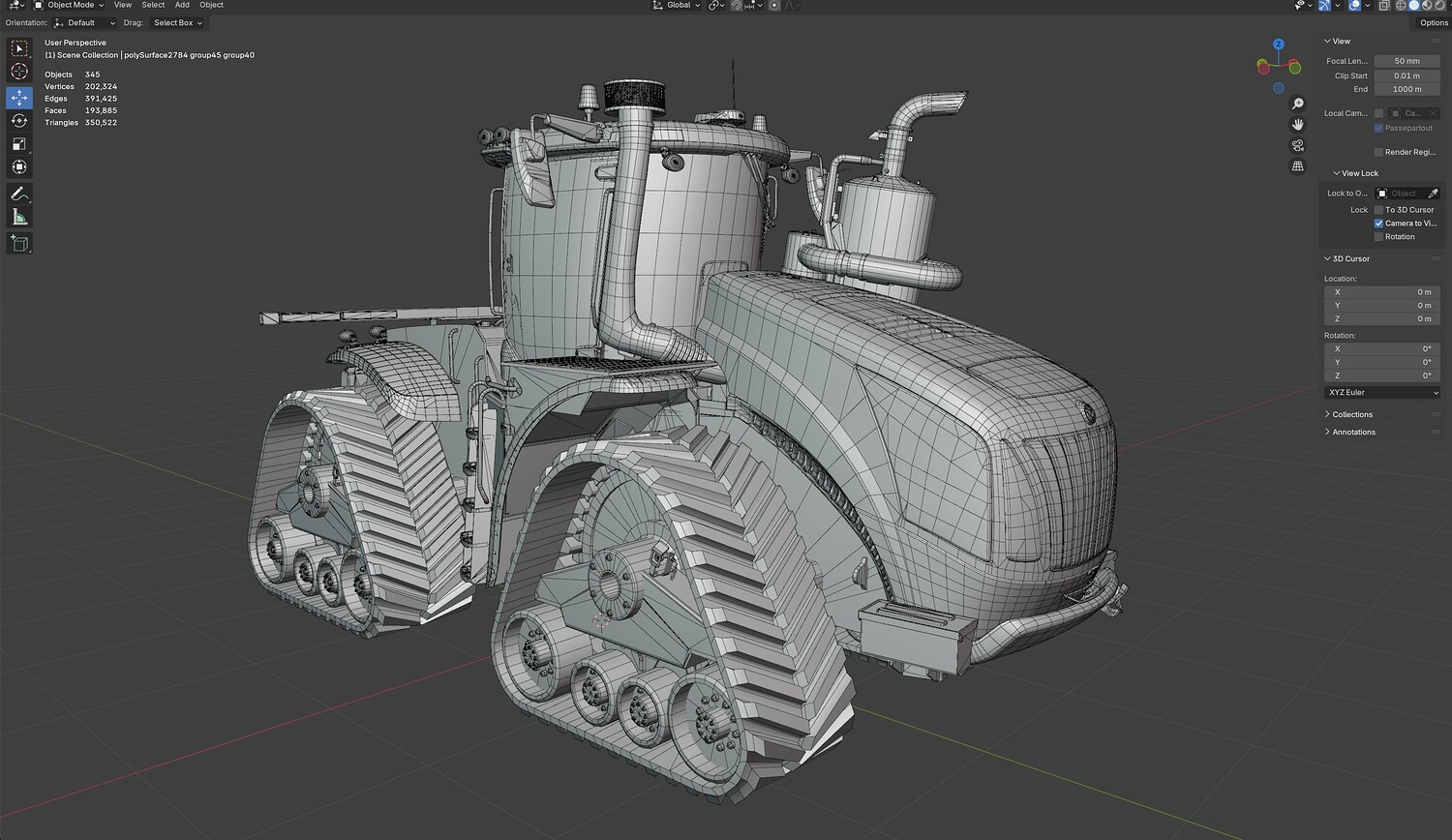The height and width of the screenshot is (840, 1452).
Task: Activate the 3D Cursor tool
Action: coord(19,72)
